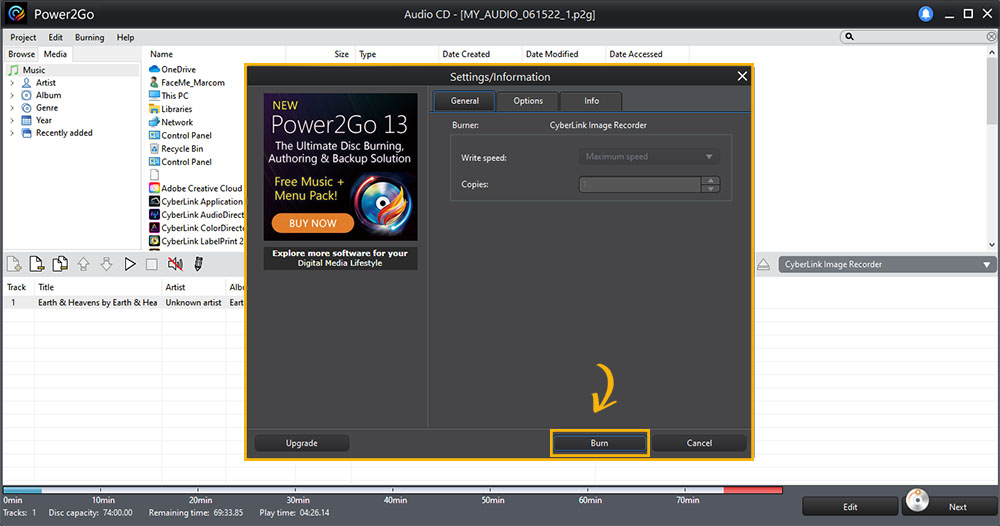This screenshot has width=1000, height=526.
Task: Decrease Copies with the down stepper arrow
Action: [710, 189]
